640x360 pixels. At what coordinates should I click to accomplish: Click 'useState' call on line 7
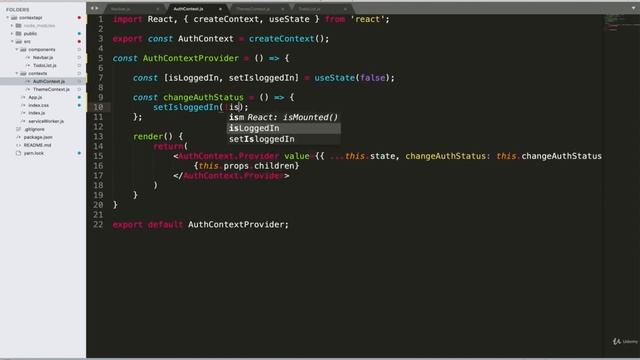[x=334, y=78]
